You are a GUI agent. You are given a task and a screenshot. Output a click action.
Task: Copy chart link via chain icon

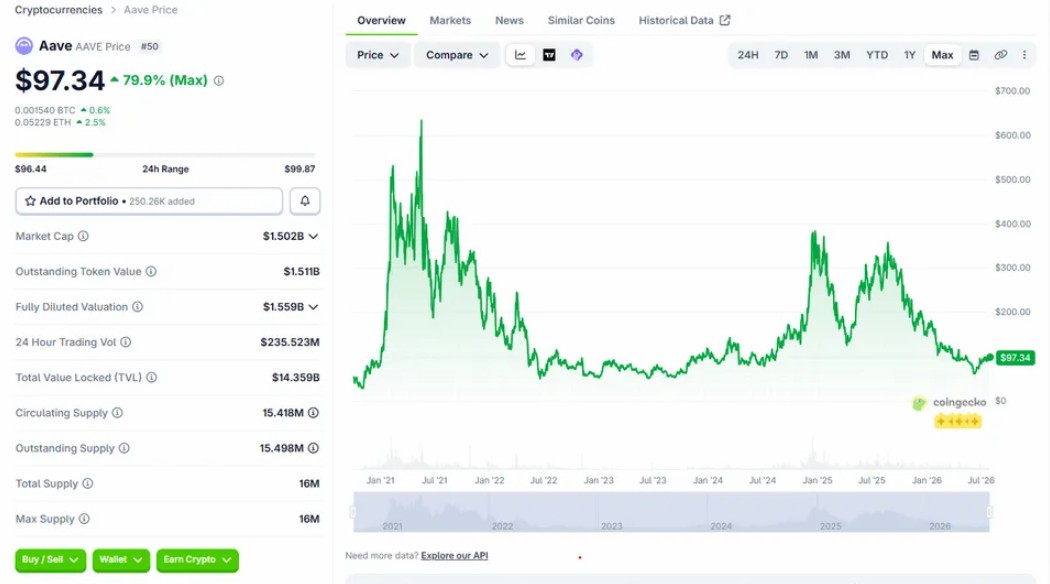point(1000,55)
